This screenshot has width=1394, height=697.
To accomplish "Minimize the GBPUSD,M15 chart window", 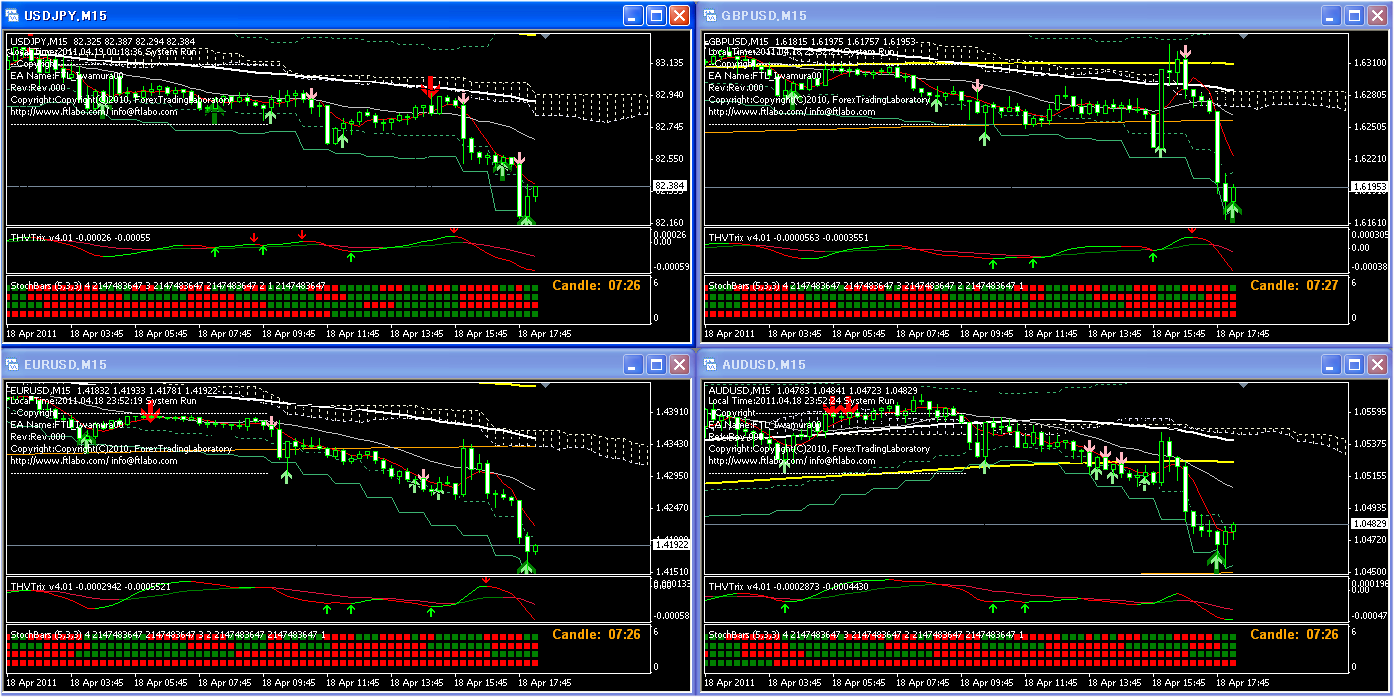I will click(1331, 16).
